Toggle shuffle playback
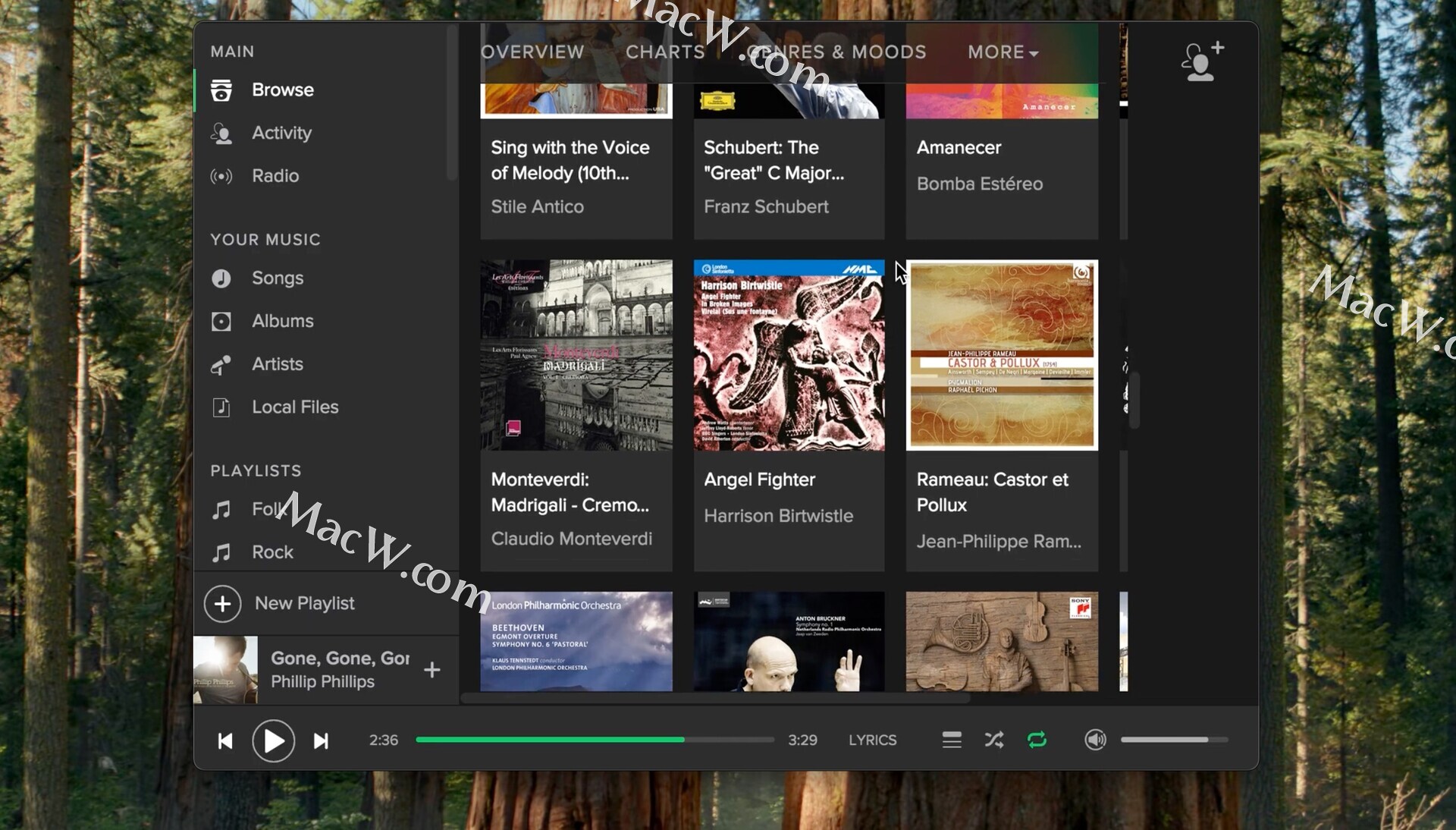This screenshot has height=830, width=1456. coord(994,740)
